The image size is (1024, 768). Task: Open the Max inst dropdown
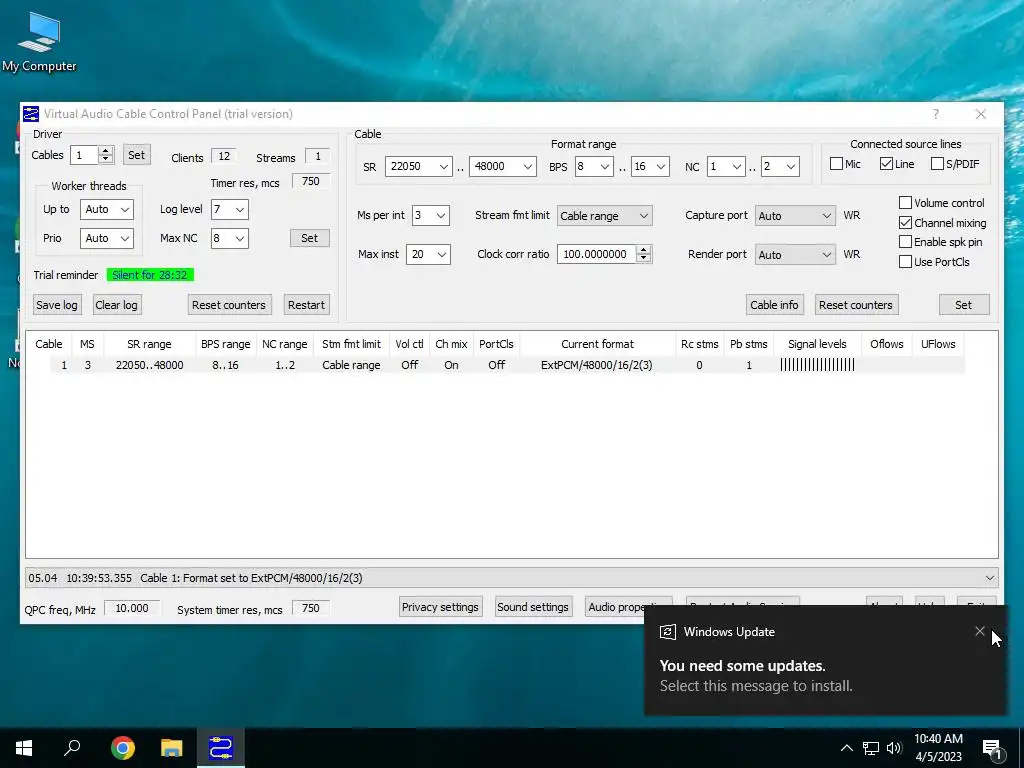(428, 255)
